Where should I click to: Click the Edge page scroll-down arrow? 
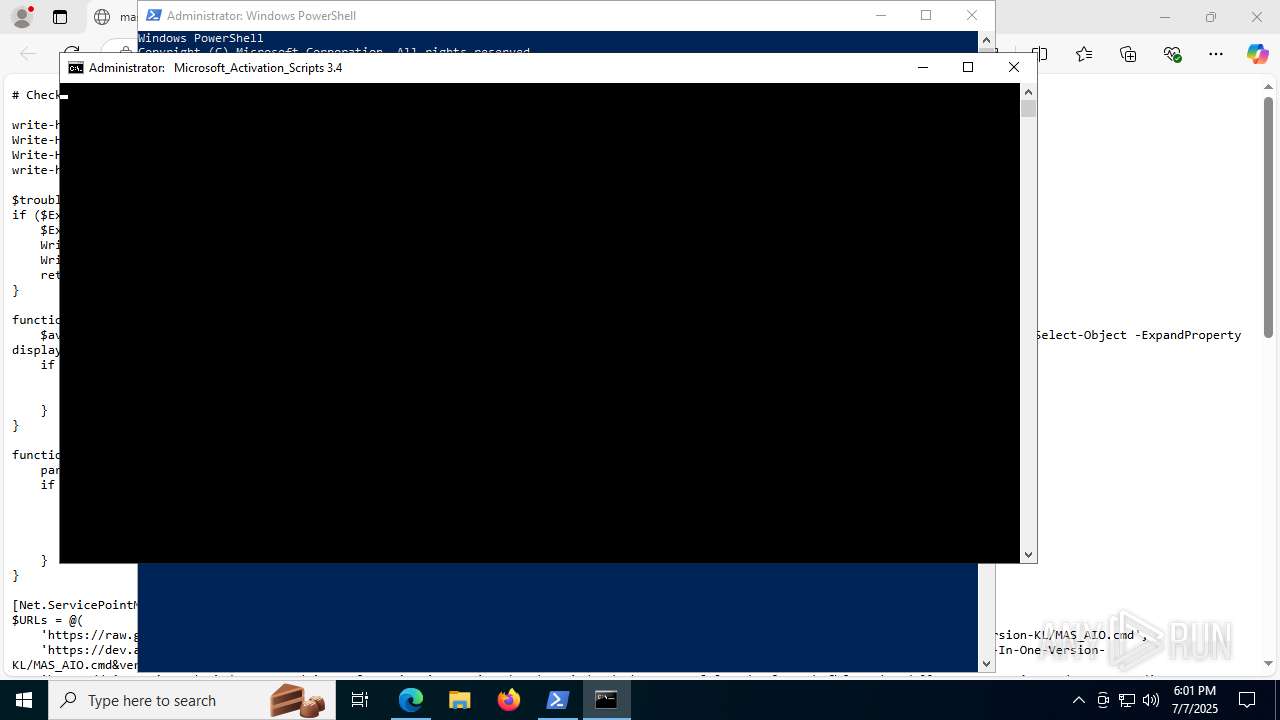(x=1268, y=663)
